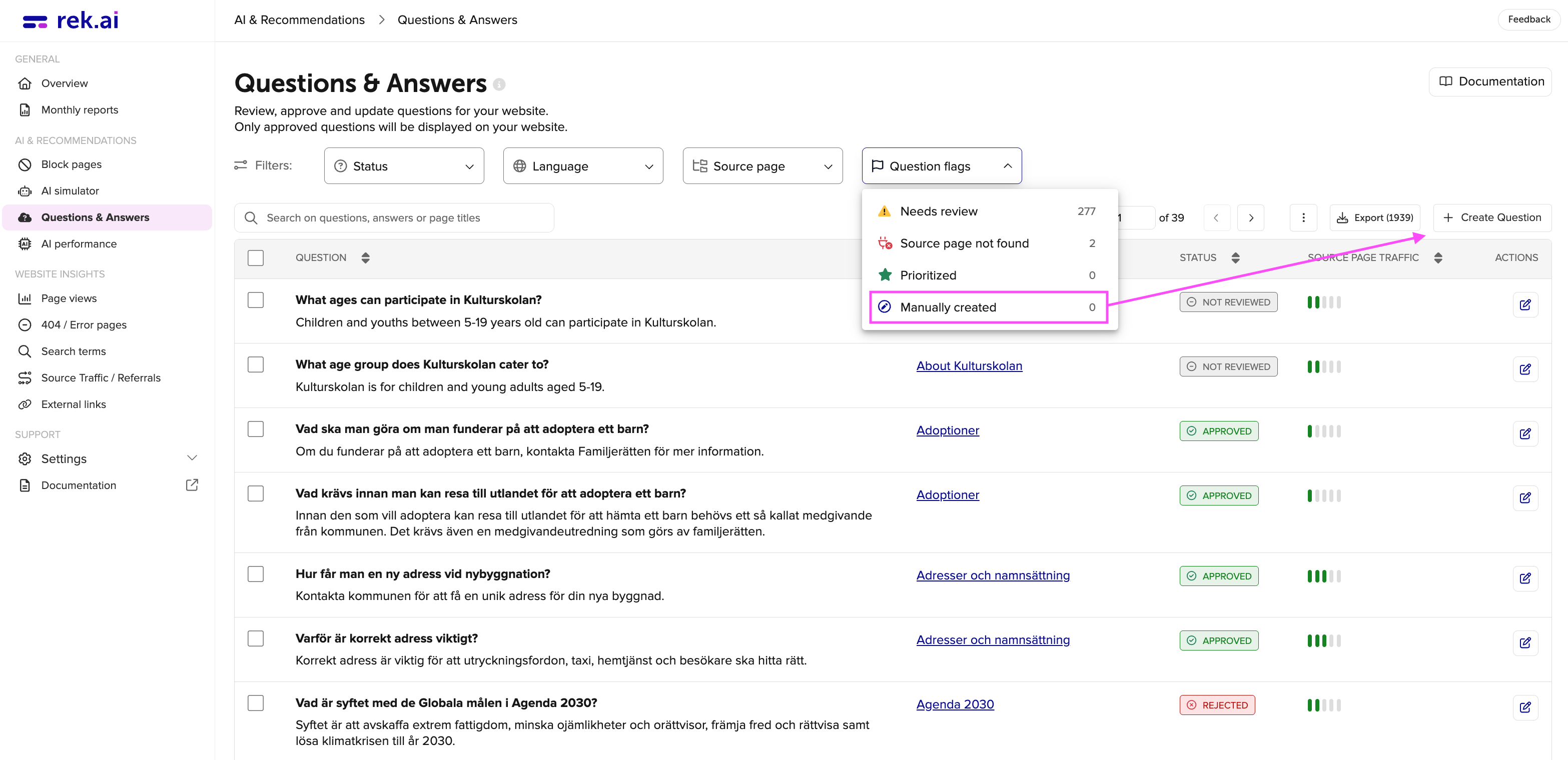Select Block pages in the sidebar

point(71,163)
